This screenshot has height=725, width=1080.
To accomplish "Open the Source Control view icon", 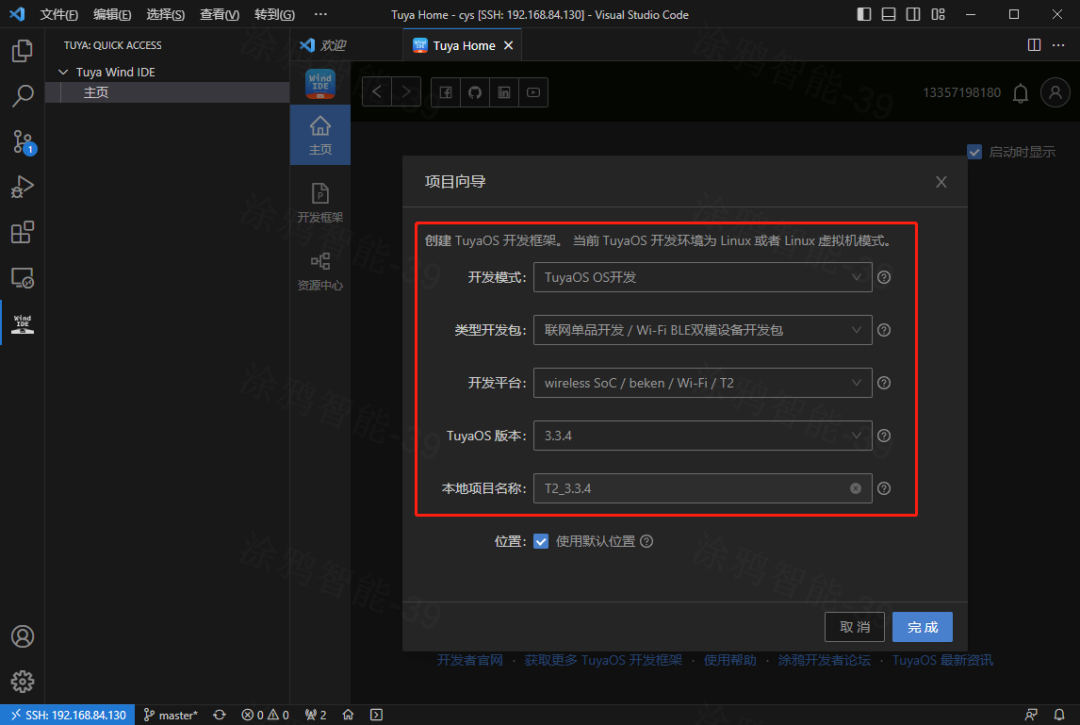I will click(x=22, y=142).
